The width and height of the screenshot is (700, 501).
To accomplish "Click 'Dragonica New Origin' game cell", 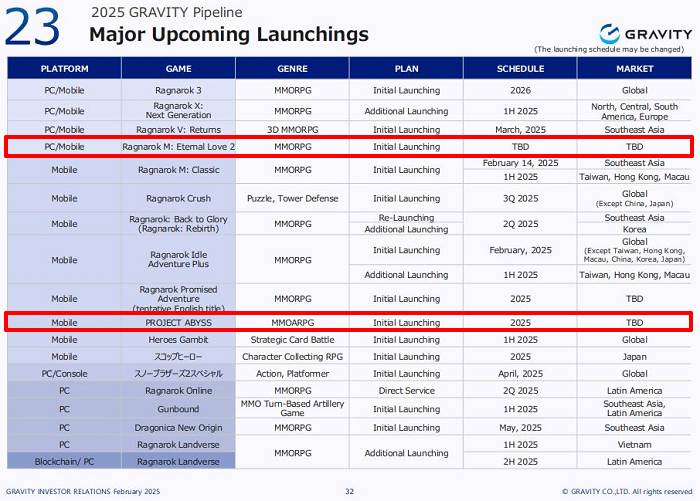I will click(179, 428).
